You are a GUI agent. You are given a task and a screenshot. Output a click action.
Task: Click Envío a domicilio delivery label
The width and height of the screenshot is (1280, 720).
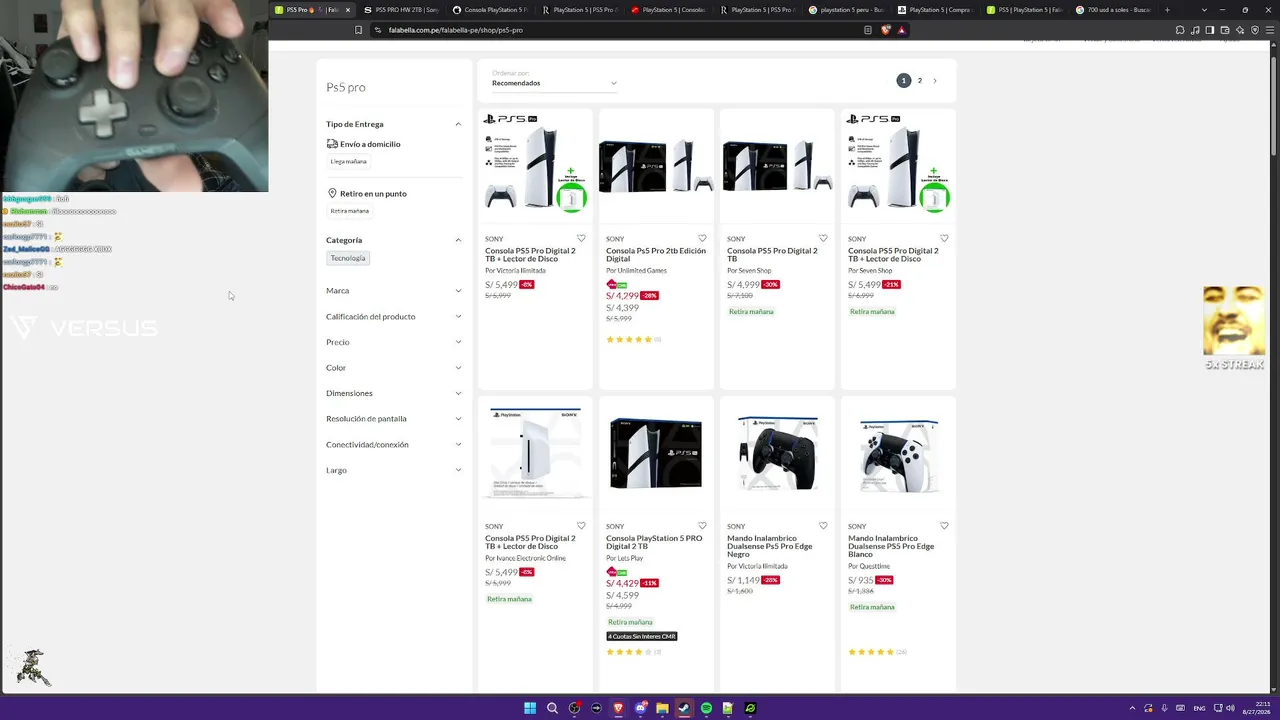coord(370,144)
